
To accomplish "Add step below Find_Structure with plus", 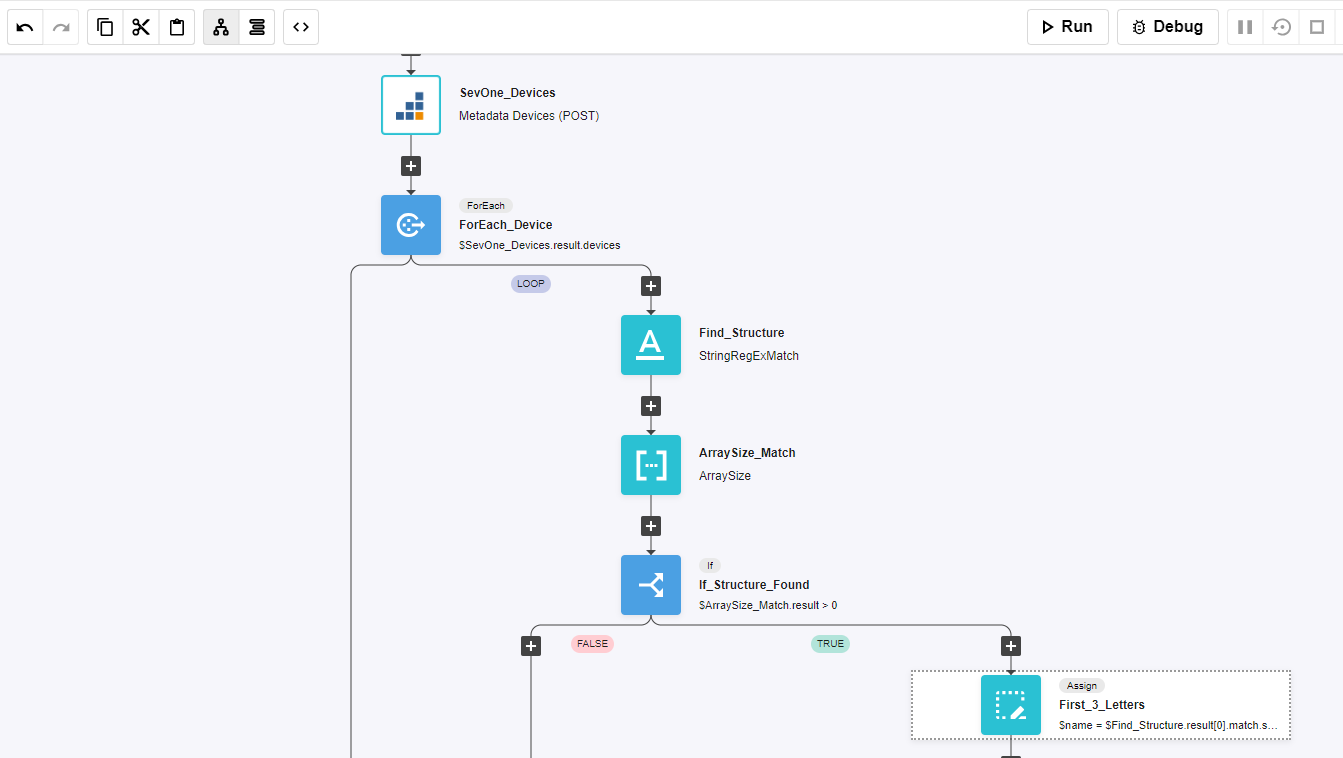I will coord(651,406).
